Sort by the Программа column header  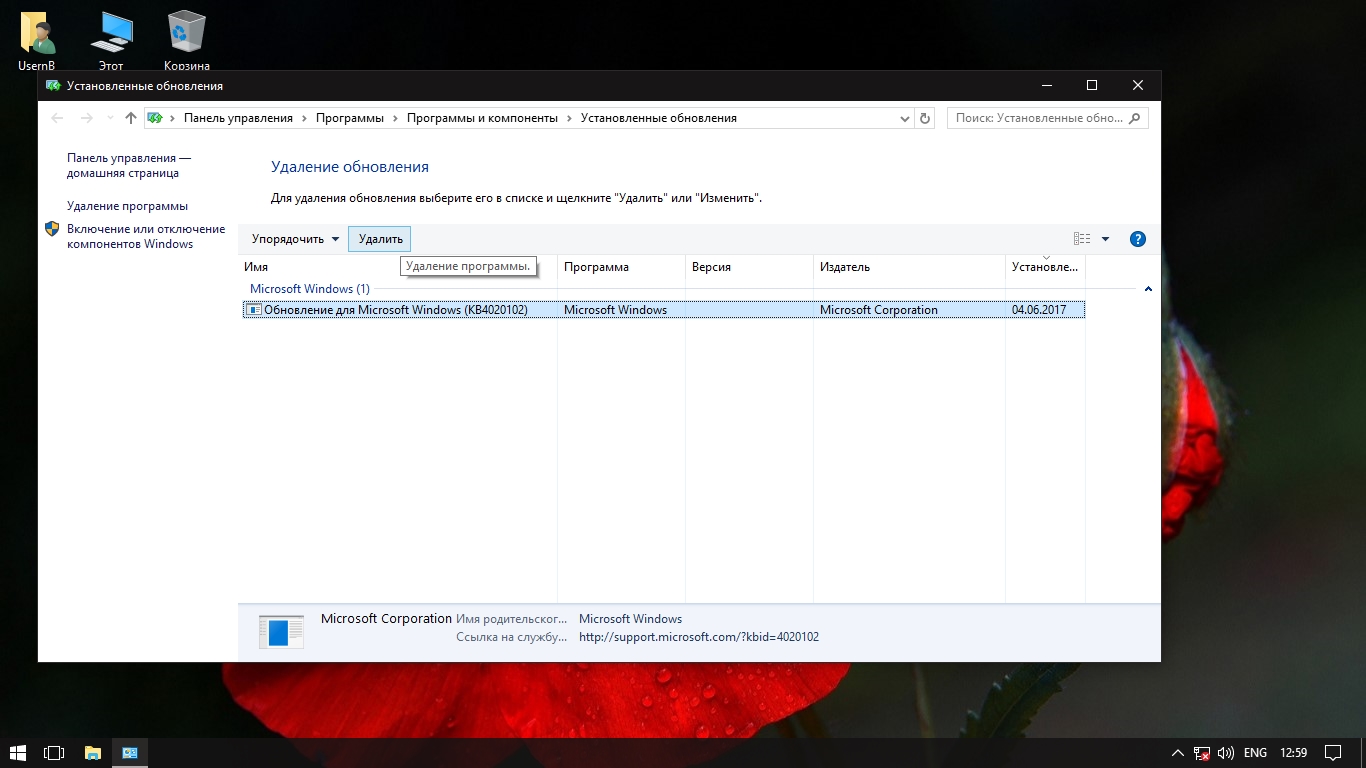point(621,267)
